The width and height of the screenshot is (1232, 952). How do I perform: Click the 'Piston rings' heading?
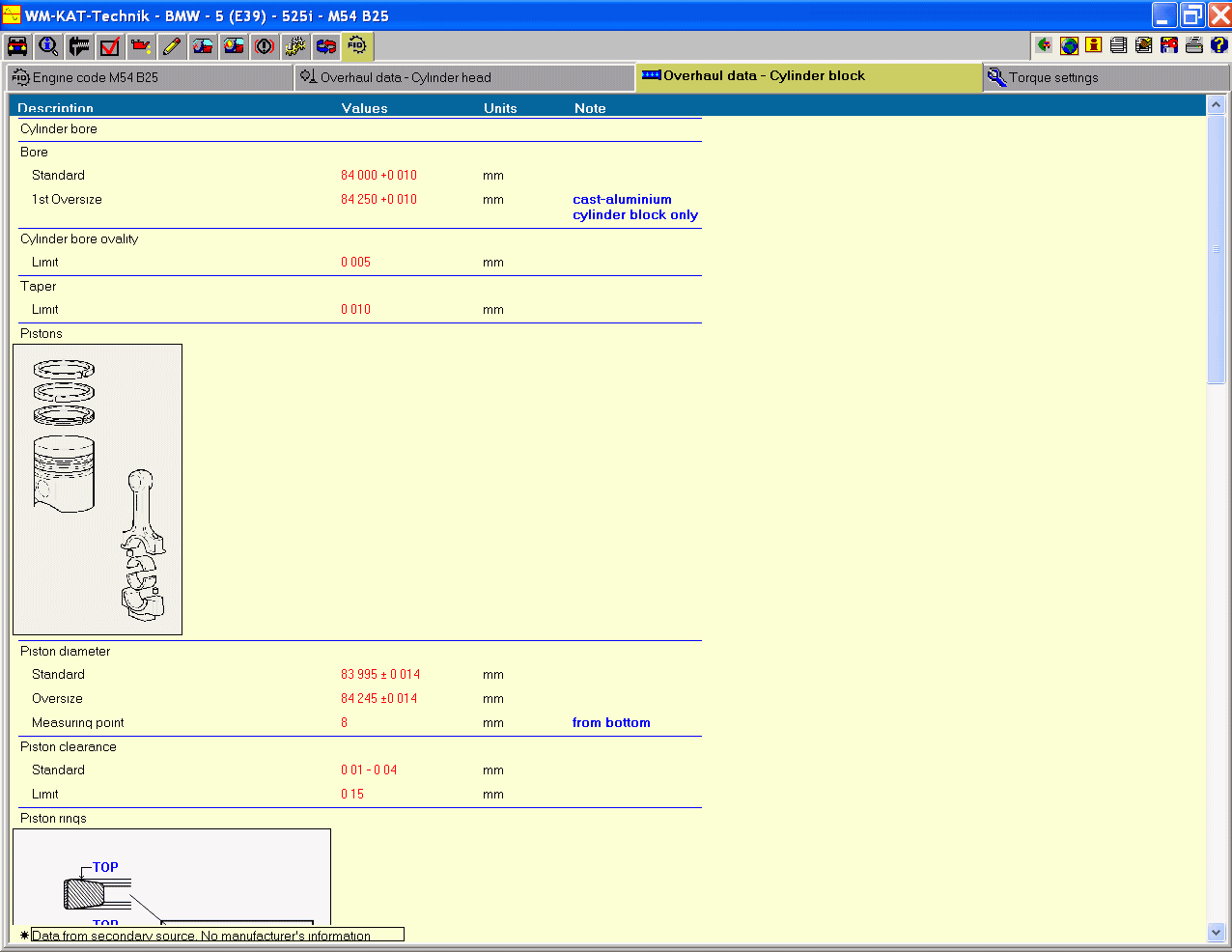click(54, 818)
